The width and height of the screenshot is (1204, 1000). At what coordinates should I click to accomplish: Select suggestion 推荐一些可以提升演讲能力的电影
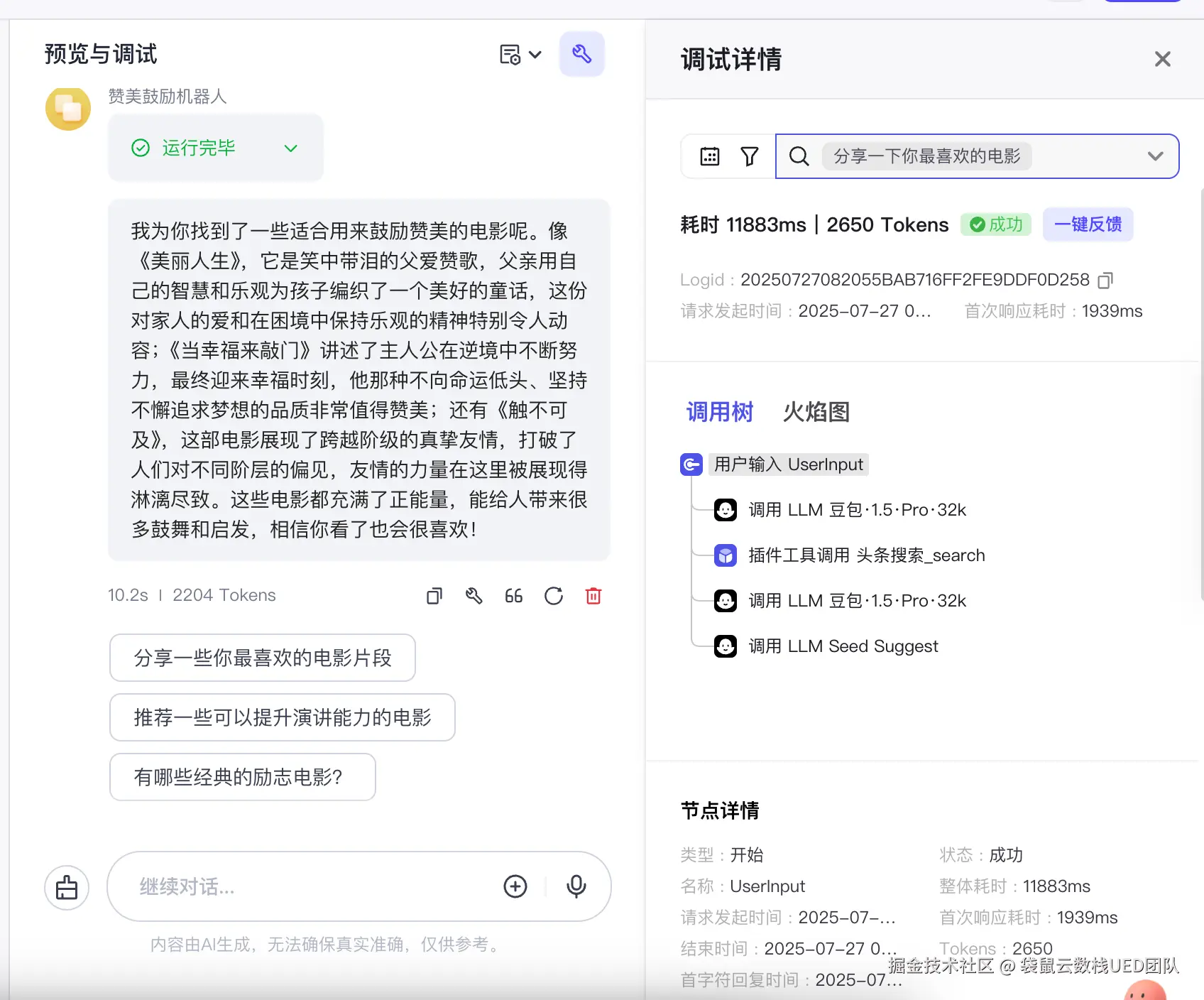(x=283, y=717)
